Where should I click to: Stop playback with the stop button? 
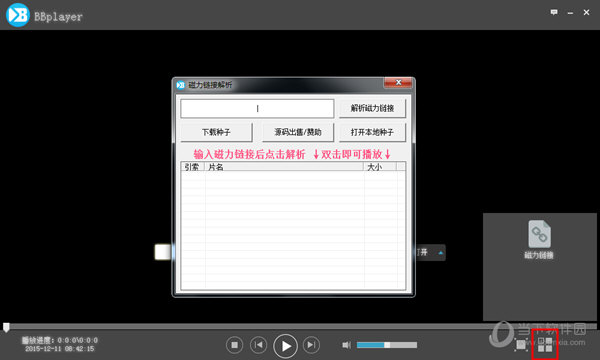coord(234,345)
